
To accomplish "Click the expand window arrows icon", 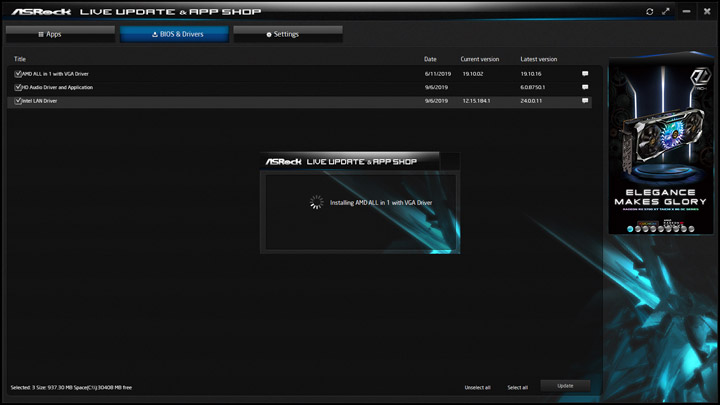I will pyautogui.click(x=666, y=11).
